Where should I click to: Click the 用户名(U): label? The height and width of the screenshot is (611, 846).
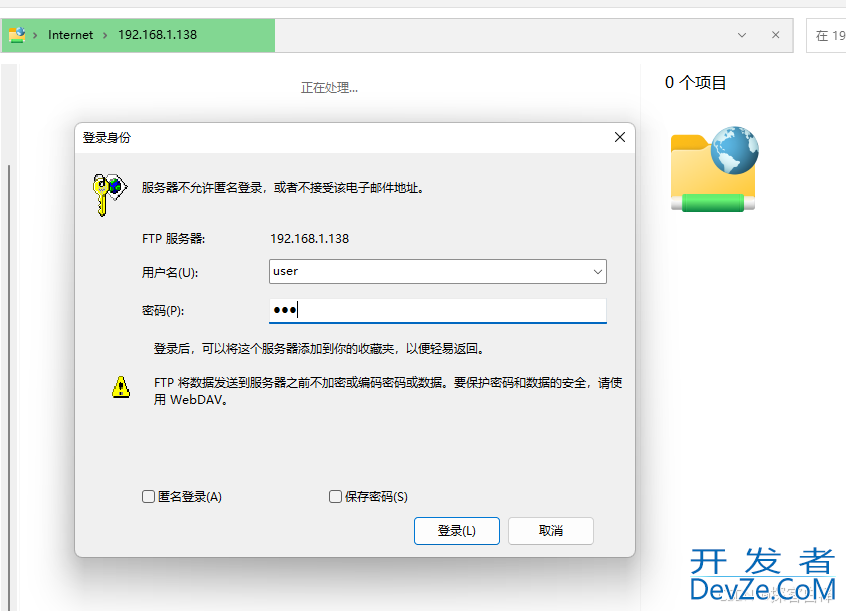[169, 273]
